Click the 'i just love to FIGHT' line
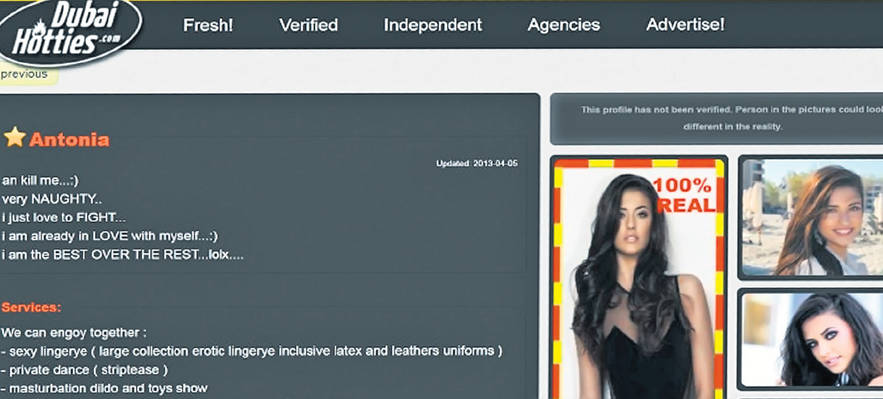 (64, 218)
